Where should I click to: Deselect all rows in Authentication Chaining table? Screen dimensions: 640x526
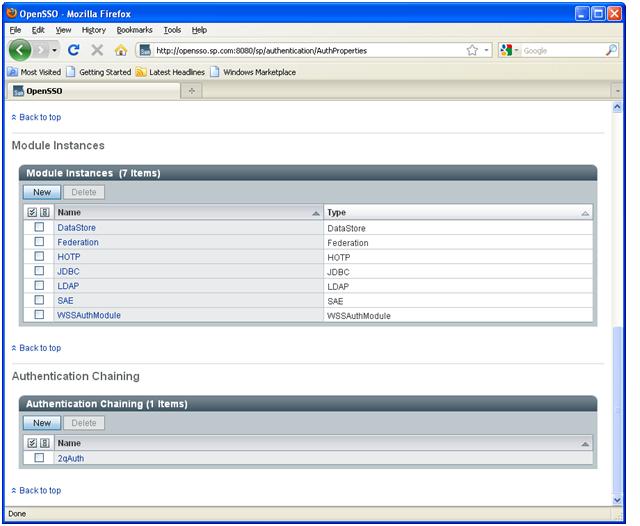(45, 443)
